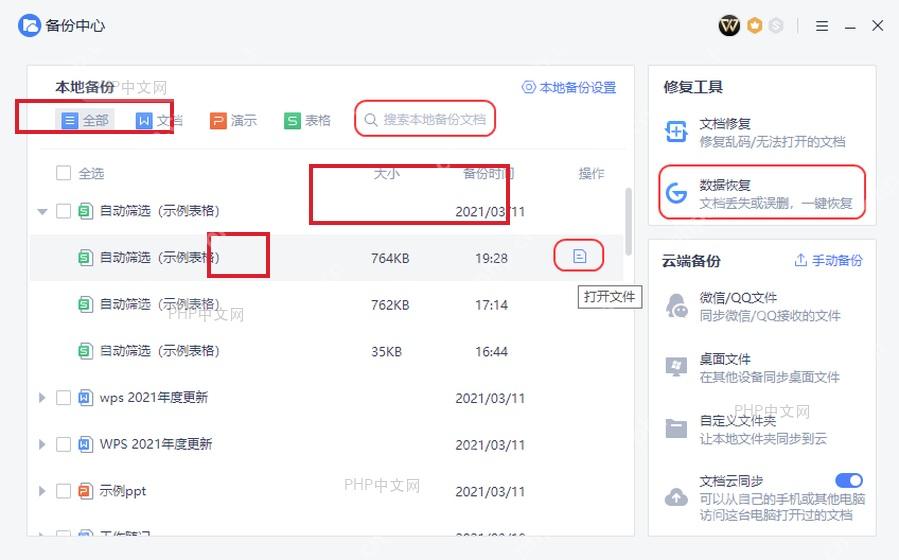Viewport: 899px width, 560px height.
Task: Click the Backup Center logo icon
Action: pos(29,25)
